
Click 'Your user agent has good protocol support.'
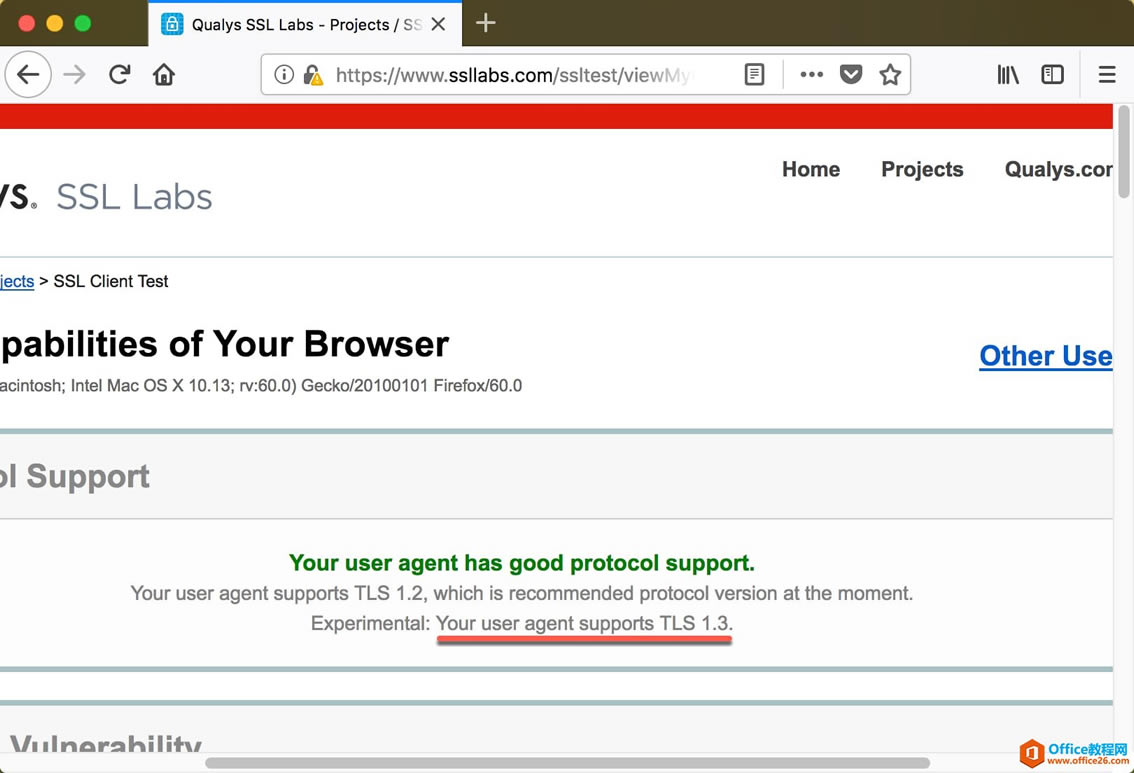521,563
